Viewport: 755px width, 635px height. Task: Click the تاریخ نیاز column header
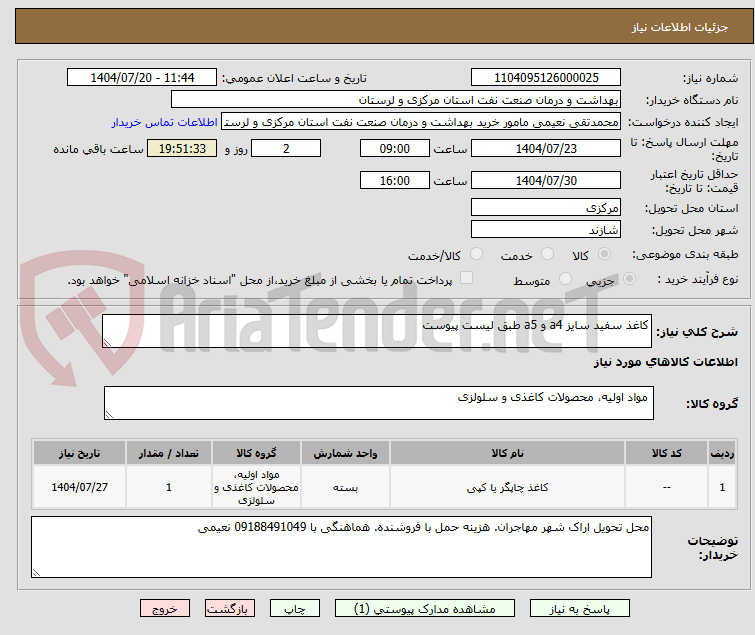tap(79, 453)
